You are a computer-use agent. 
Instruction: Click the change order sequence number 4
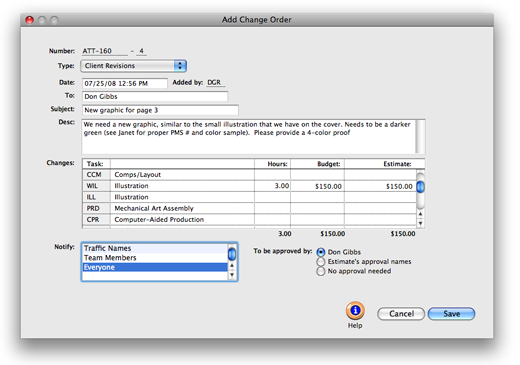[x=141, y=51]
